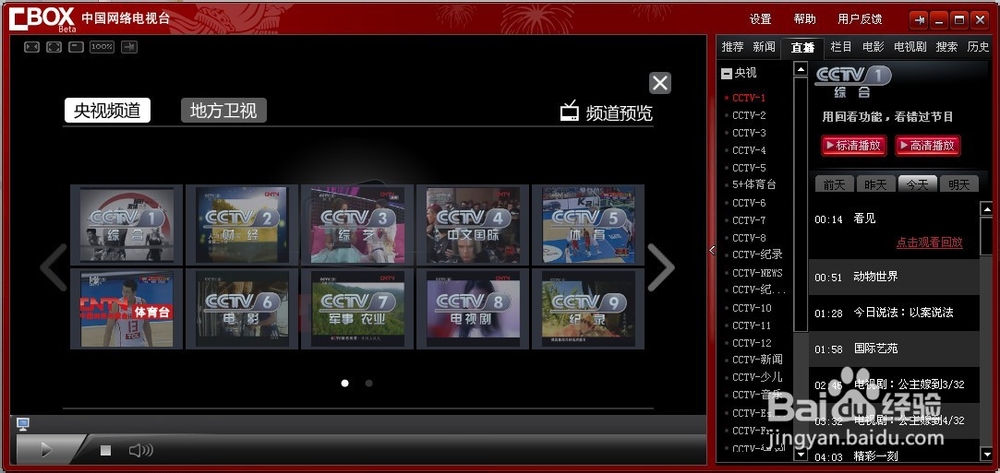1000x473 pixels.
Task: Click the arrow-to-bar icon in the video toolbar
Action: click(x=129, y=47)
